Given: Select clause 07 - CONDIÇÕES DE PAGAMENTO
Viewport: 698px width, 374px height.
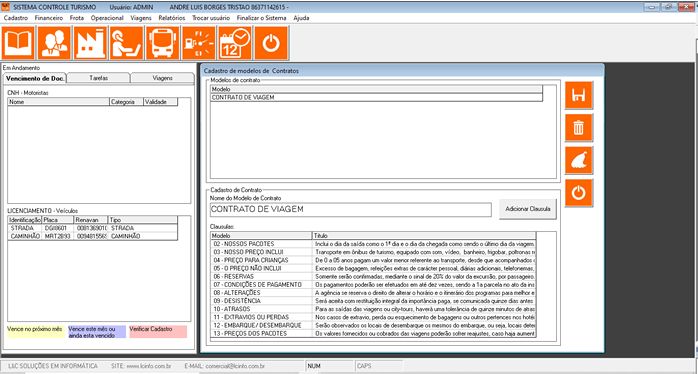Looking at the screenshot, I should (373, 285).
